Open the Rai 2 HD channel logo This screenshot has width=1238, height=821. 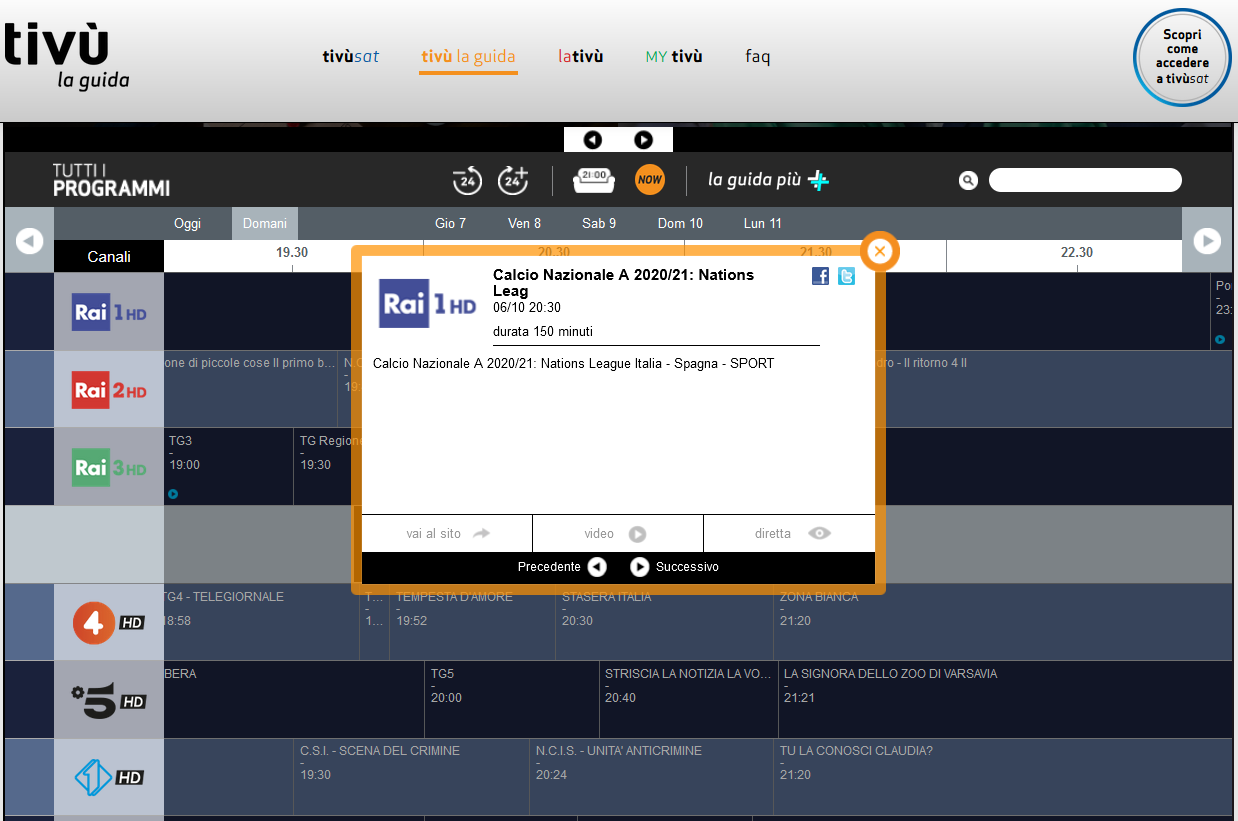coord(109,390)
